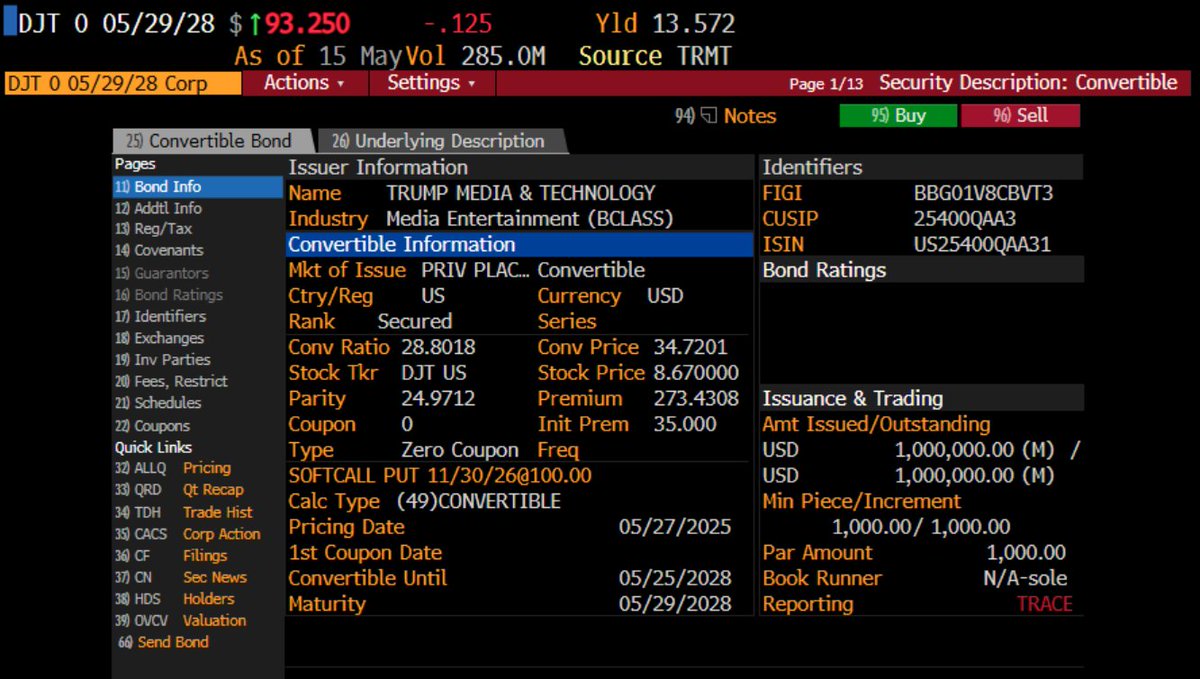Image resolution: width=1200 pixels, height=679 pixels.
Task: Click the Par Amount value 1,000.00
Action: coord(1026,553)
